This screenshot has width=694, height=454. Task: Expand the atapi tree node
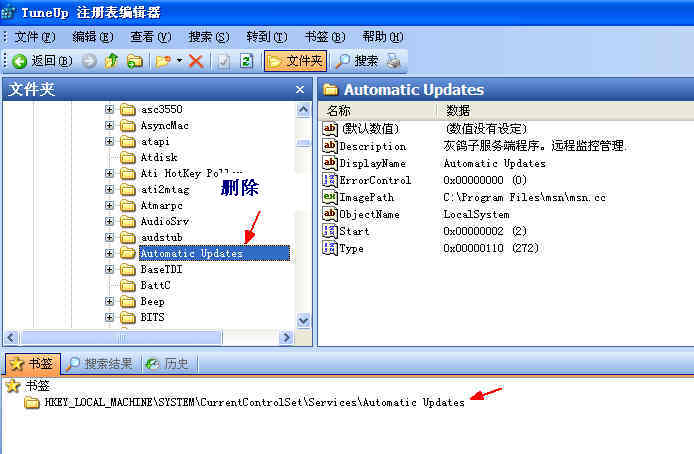pyautogui.click(x=109, y=141)
